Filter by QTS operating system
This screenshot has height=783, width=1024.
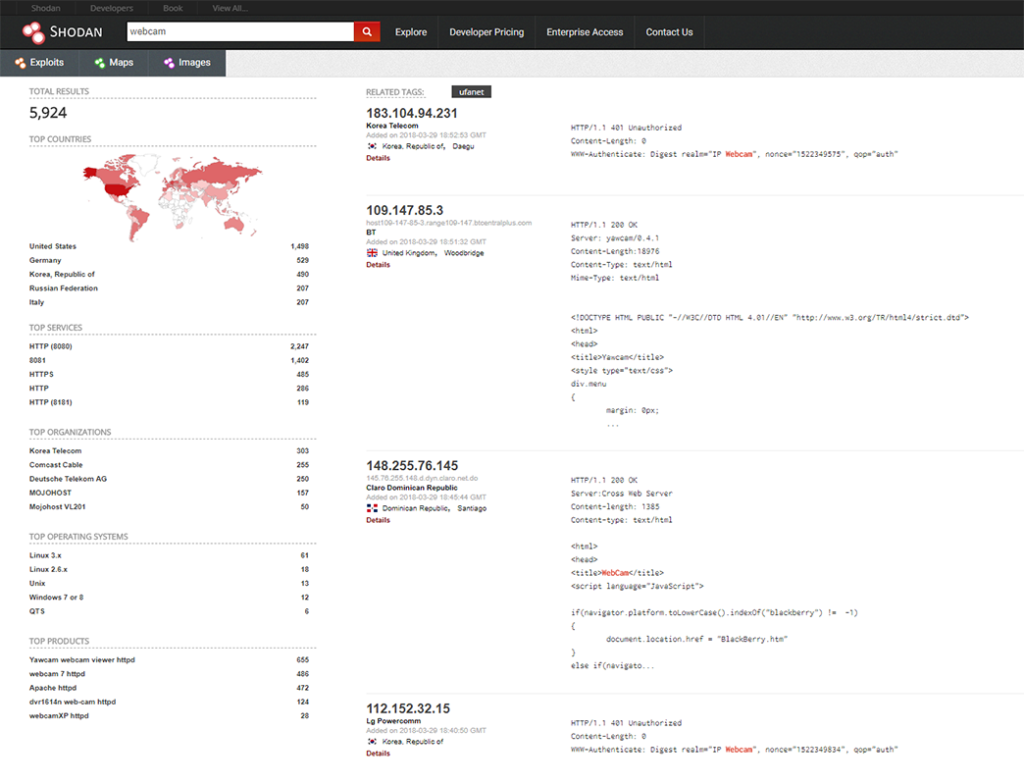(x=37, y=611)
